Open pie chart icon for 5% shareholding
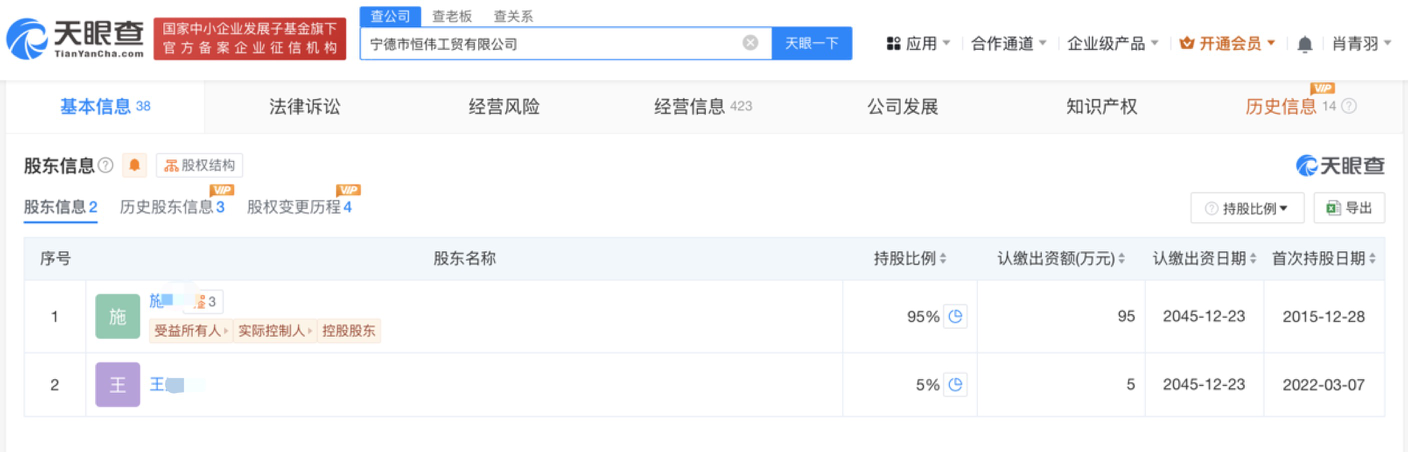 [955, 384]
